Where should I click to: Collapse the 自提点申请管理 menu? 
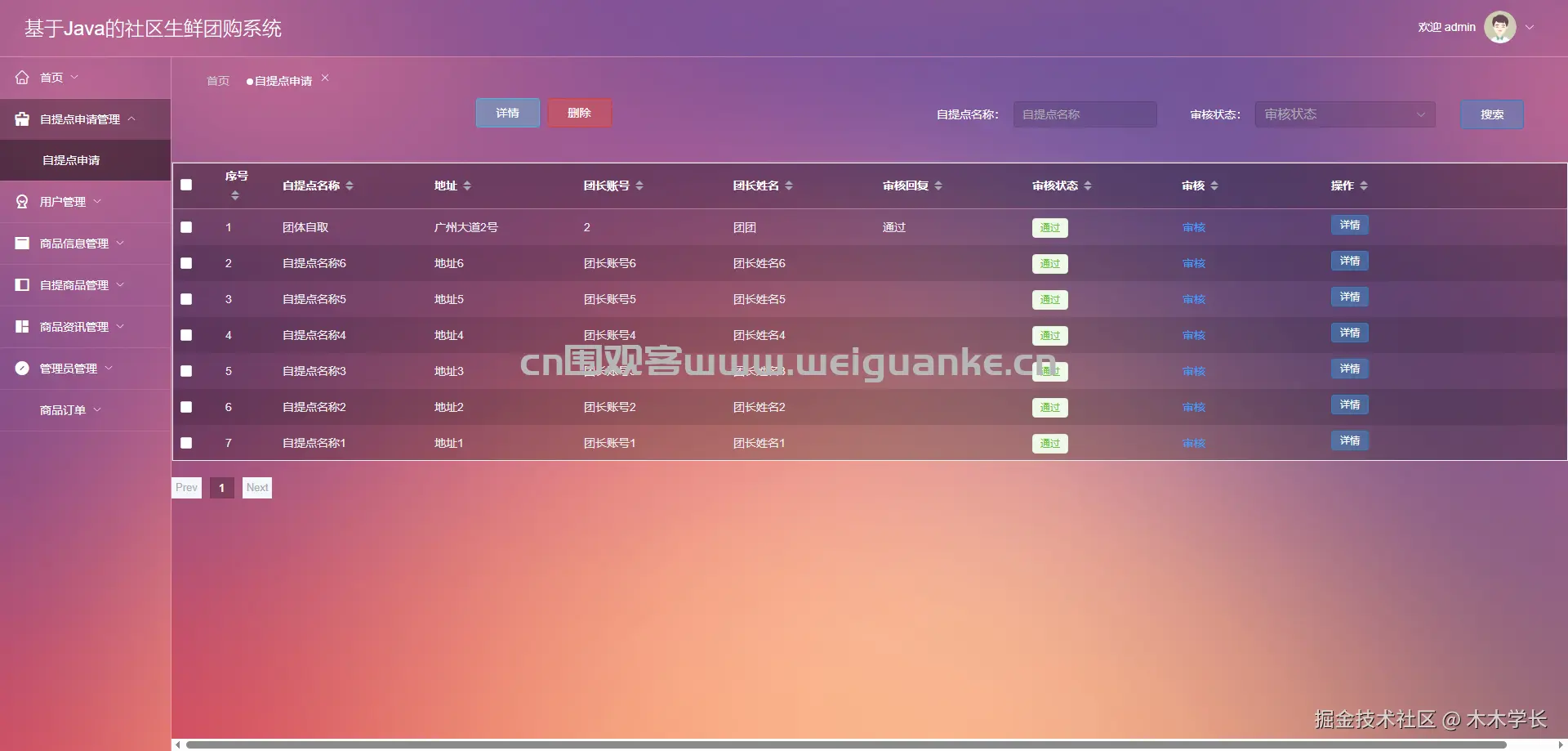point(131,118)
